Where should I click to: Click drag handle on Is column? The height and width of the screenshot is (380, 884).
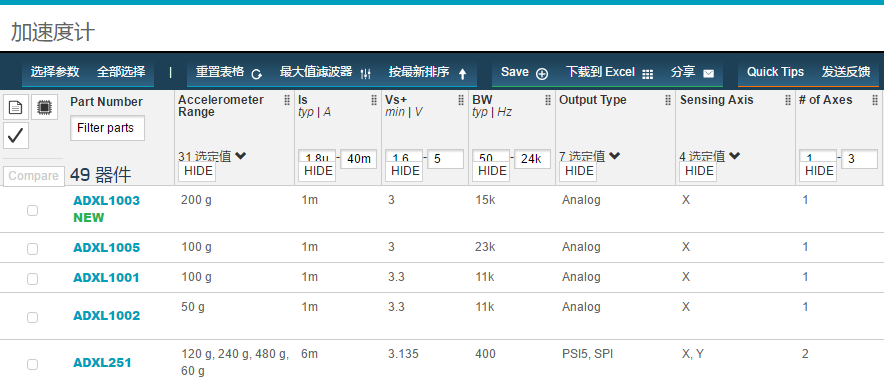pyautogui.click(x=374, y=100)
